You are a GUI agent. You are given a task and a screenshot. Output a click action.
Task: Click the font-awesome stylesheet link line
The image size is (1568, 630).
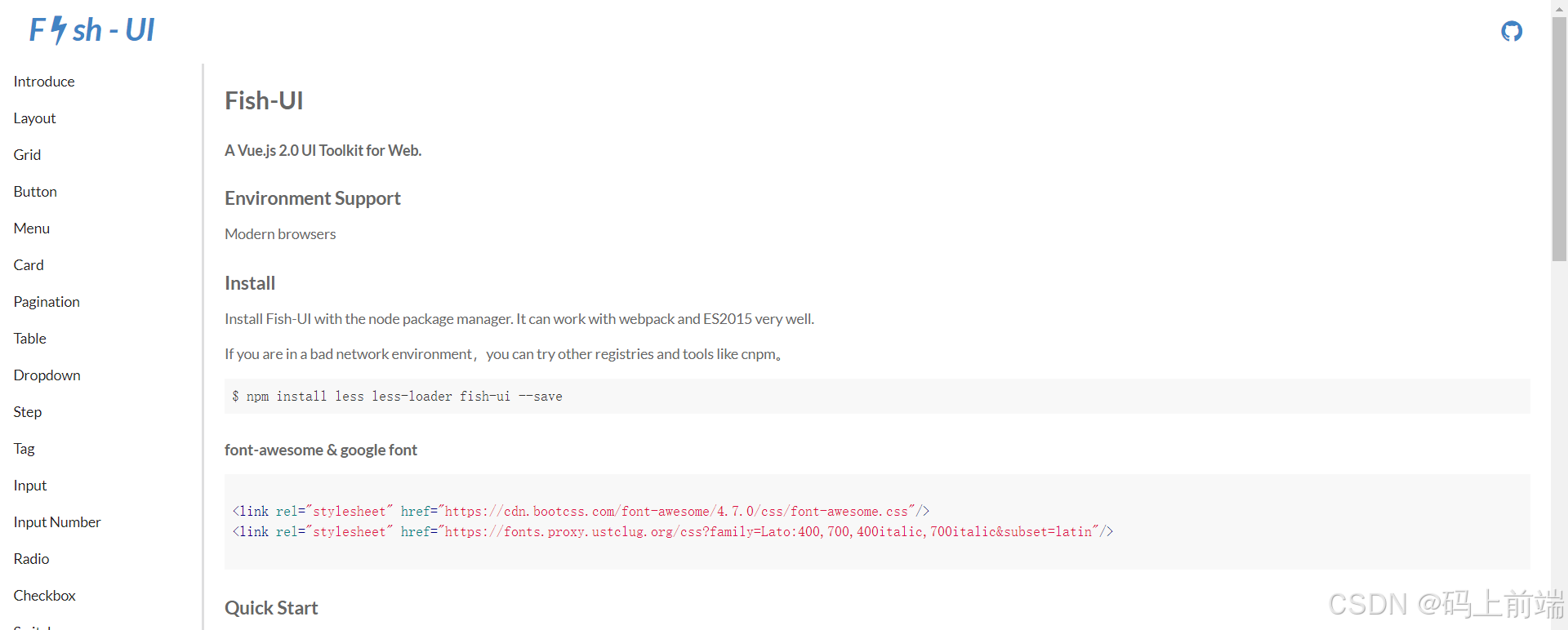[x=581, y=511]
